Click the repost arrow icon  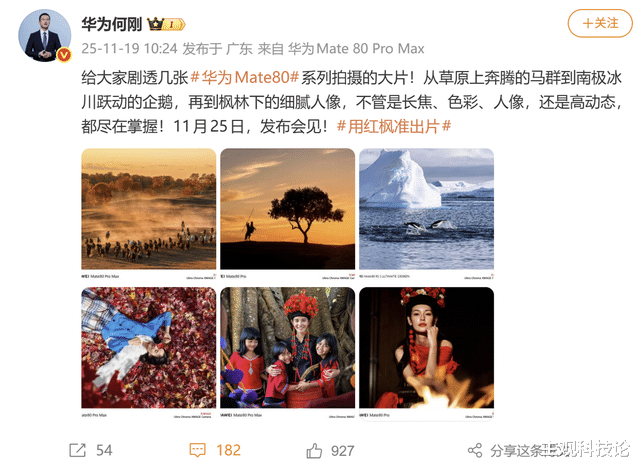click(x=78, y=450)
